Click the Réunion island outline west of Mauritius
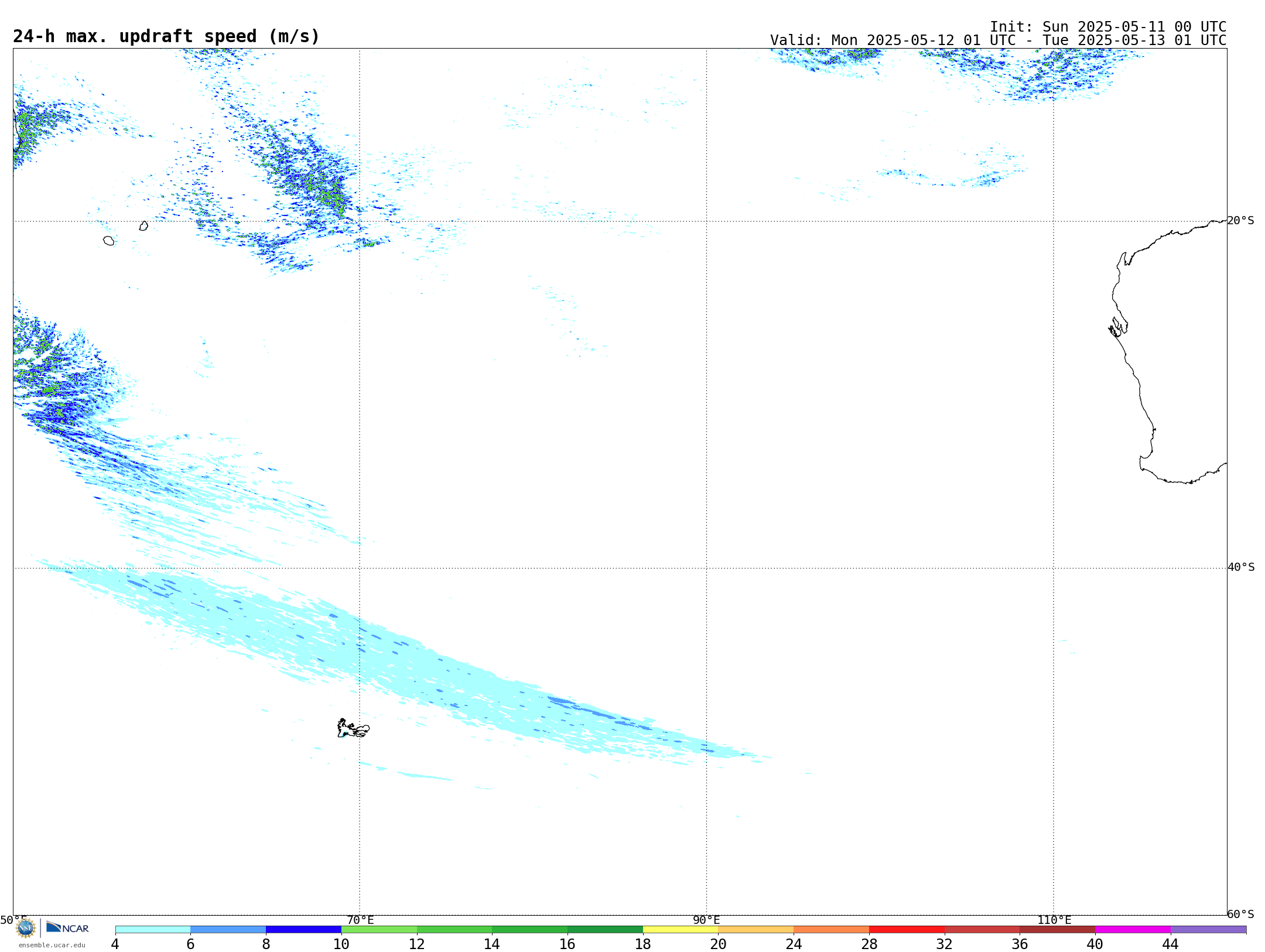Screen dimensions: 1265x952 coord(108,241)
